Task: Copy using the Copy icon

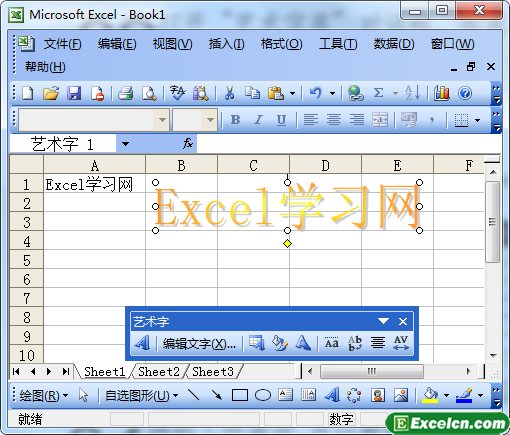Action: [x=252, y=93]
